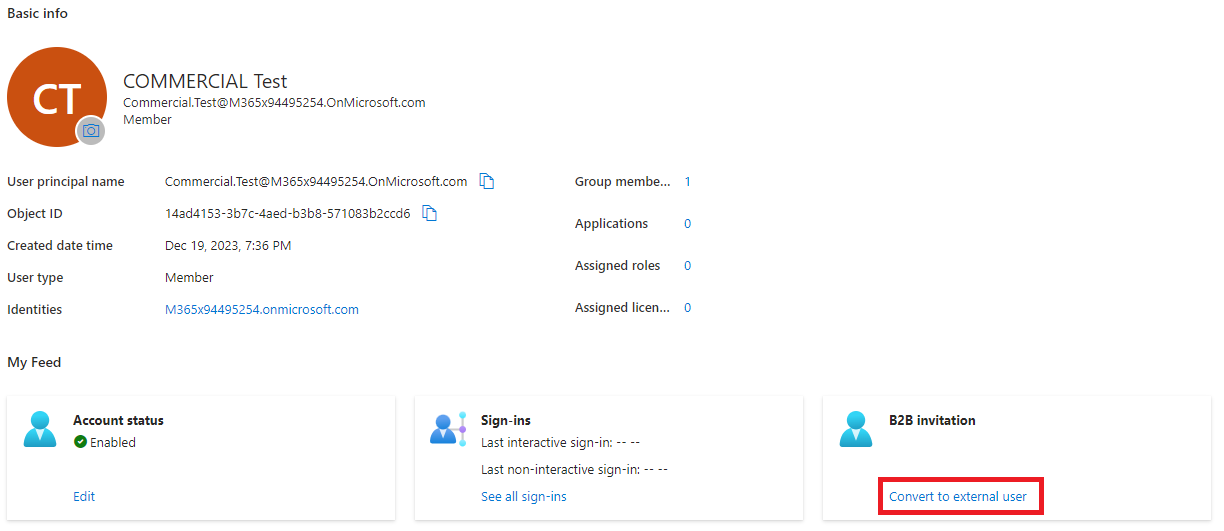Click the green Enabled checkmark icon

(80, 442)
